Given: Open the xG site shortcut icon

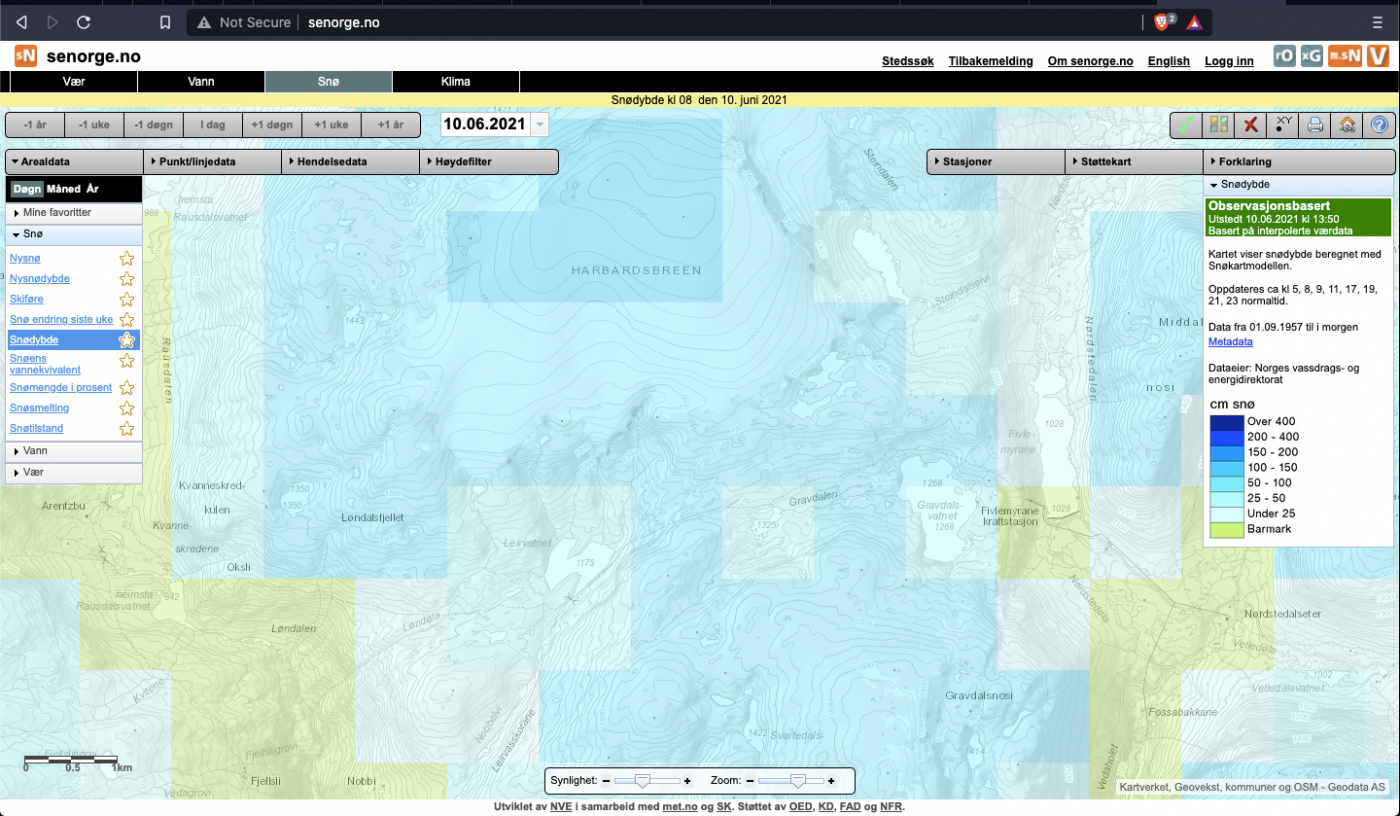Looking at the screenshot, I should [1312, 56].
